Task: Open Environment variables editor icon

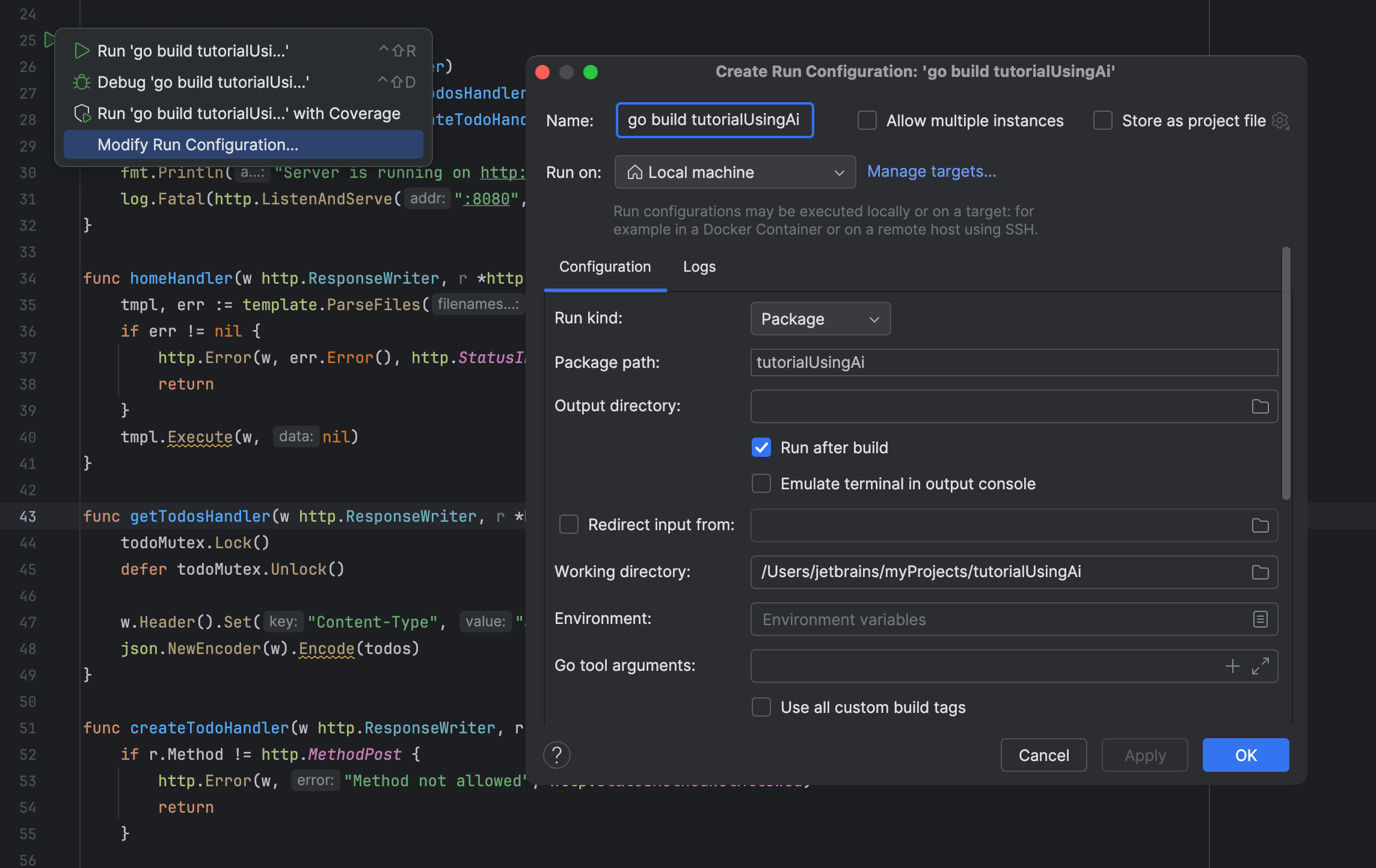Action: point(1260,619)
